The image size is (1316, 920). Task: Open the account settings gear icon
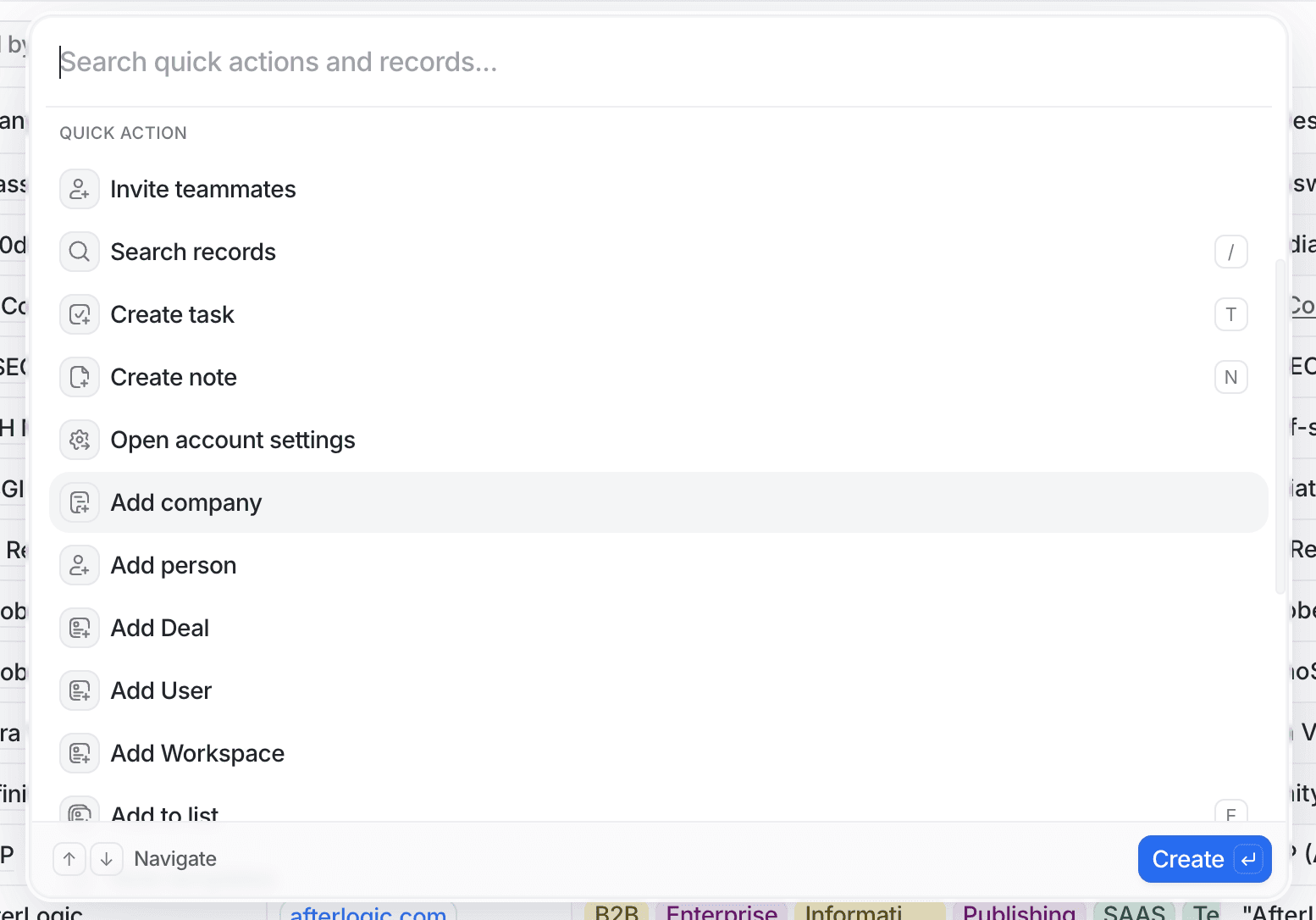pyautogui.click(x=79, y=440)
